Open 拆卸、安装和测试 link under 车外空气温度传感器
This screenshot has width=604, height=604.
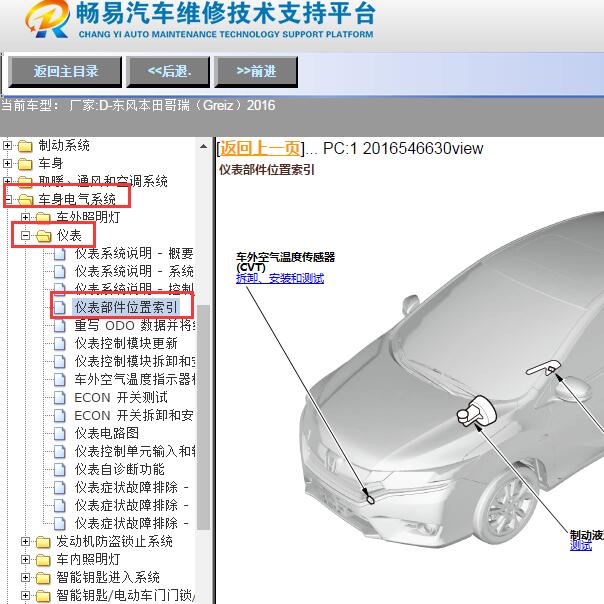(x=280, y=278)
